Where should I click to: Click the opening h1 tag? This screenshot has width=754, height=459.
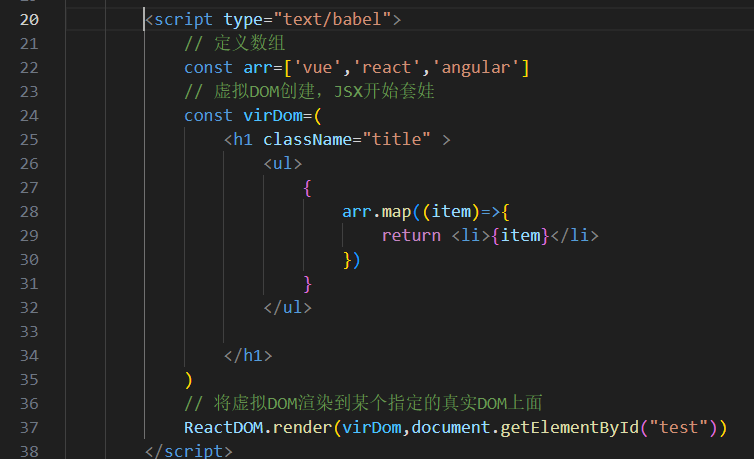pos(239,140)
